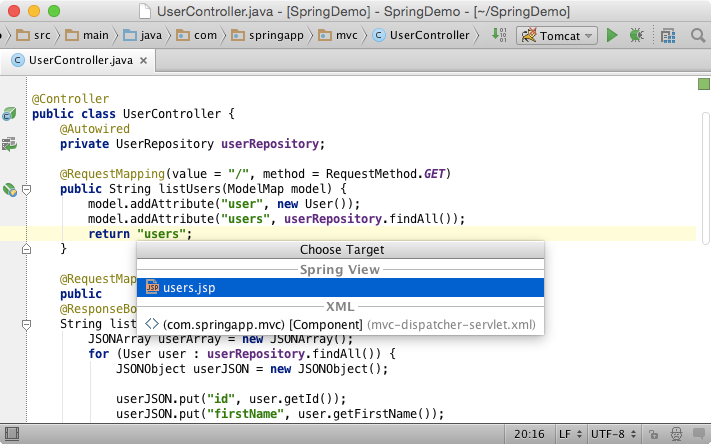Toggle the read-only lock icon
Screen dimensions: 711x444
pyautogui.click(x=653, y=434)
